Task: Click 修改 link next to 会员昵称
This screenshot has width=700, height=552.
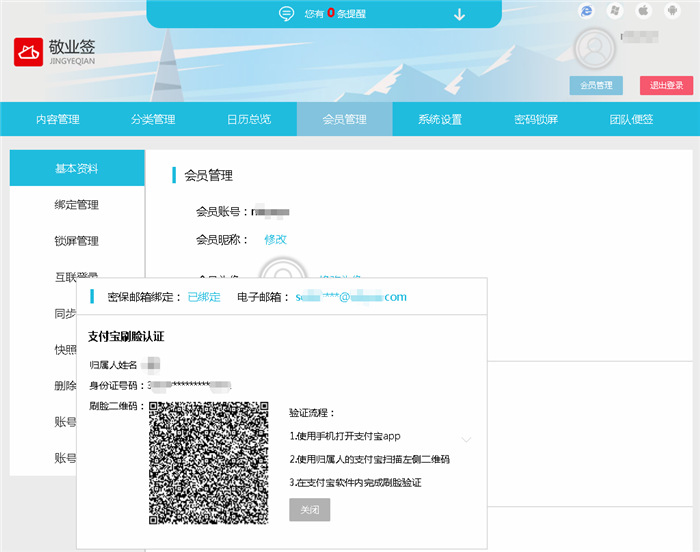Action: pos(275,239)
